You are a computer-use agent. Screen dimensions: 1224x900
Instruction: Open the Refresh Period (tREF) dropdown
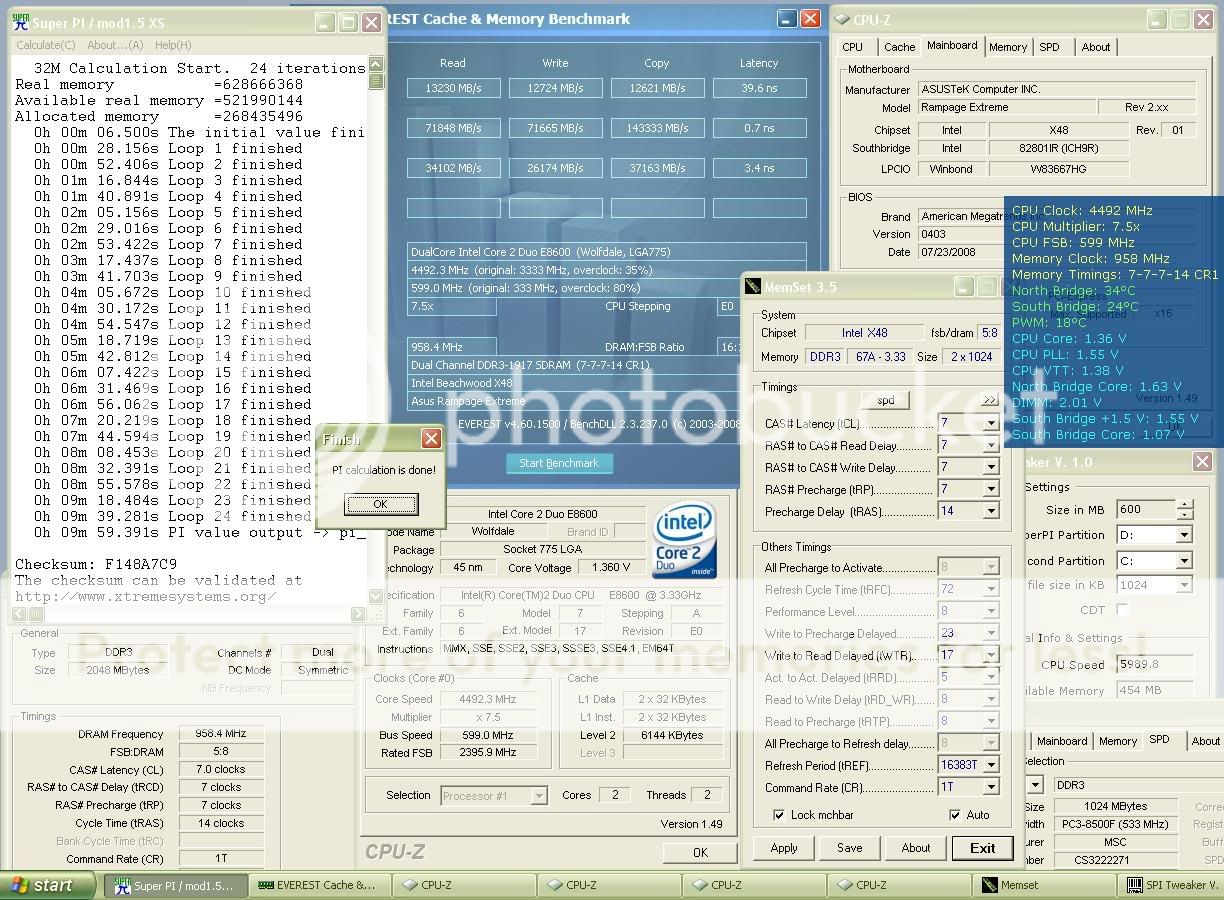990,765
